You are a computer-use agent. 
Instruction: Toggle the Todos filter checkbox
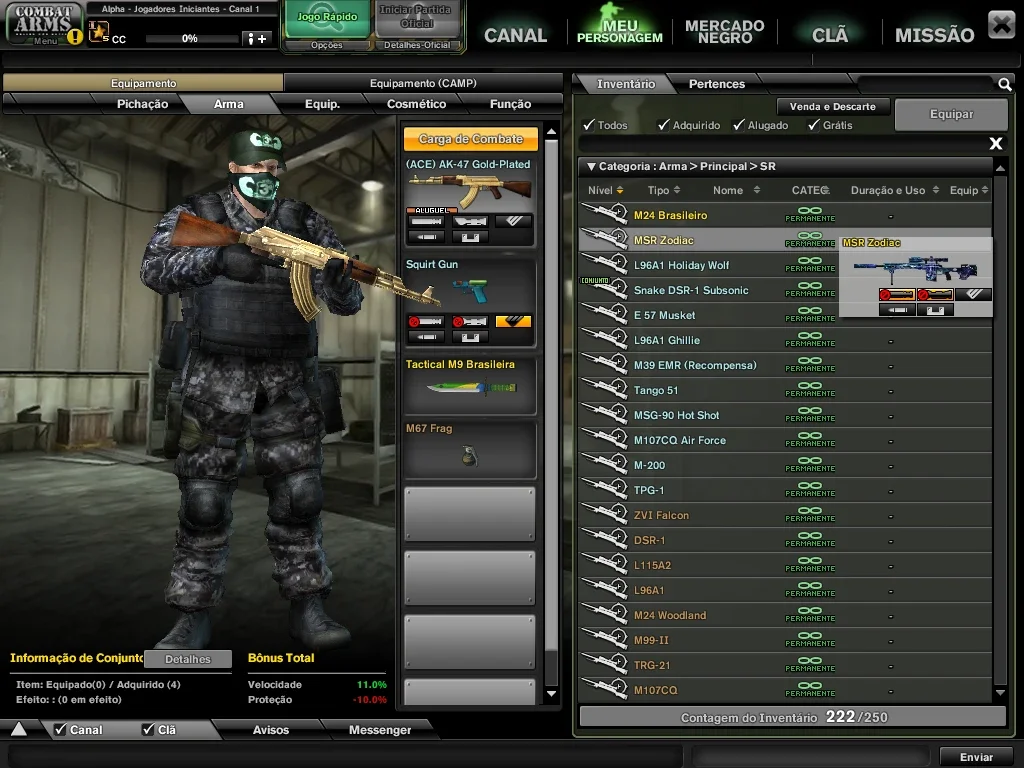pyautogui.click(x=589, y=124)
